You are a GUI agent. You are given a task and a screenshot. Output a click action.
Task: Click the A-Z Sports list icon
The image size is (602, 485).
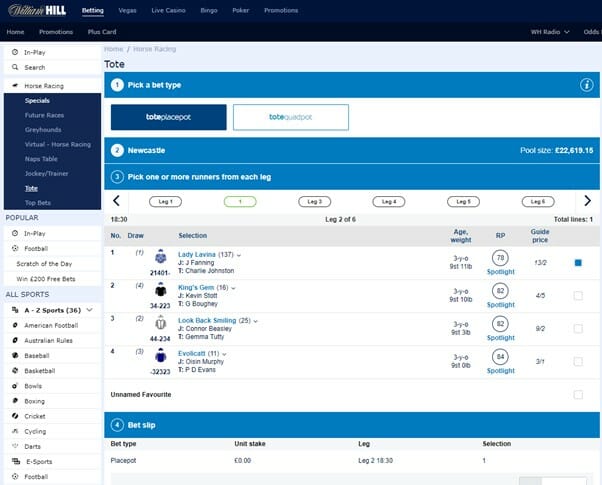click(x=15, y=310)
